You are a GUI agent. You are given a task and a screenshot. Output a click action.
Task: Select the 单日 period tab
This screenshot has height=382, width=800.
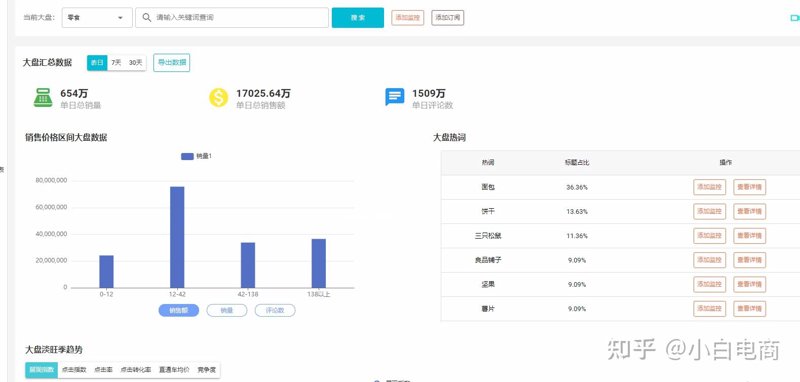click(x=97, y=63)
